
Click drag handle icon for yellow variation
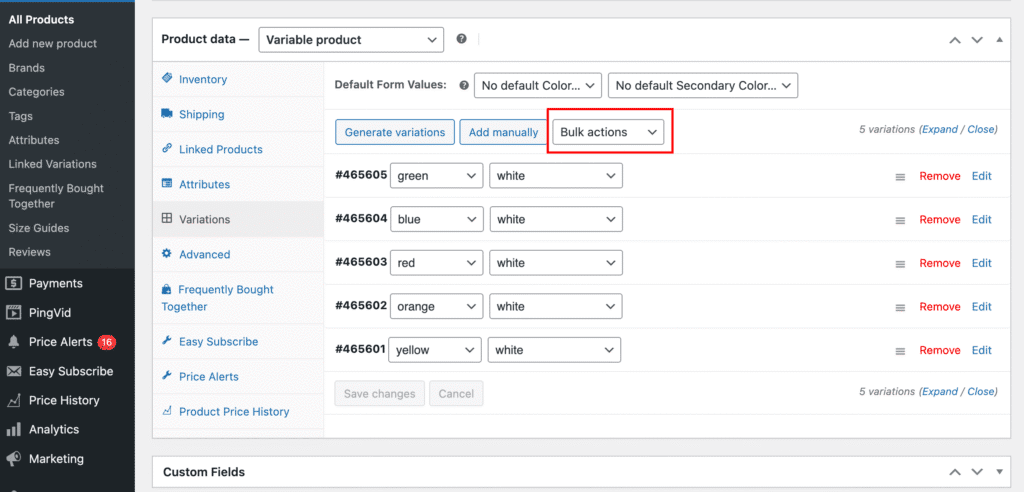point(900,351)
